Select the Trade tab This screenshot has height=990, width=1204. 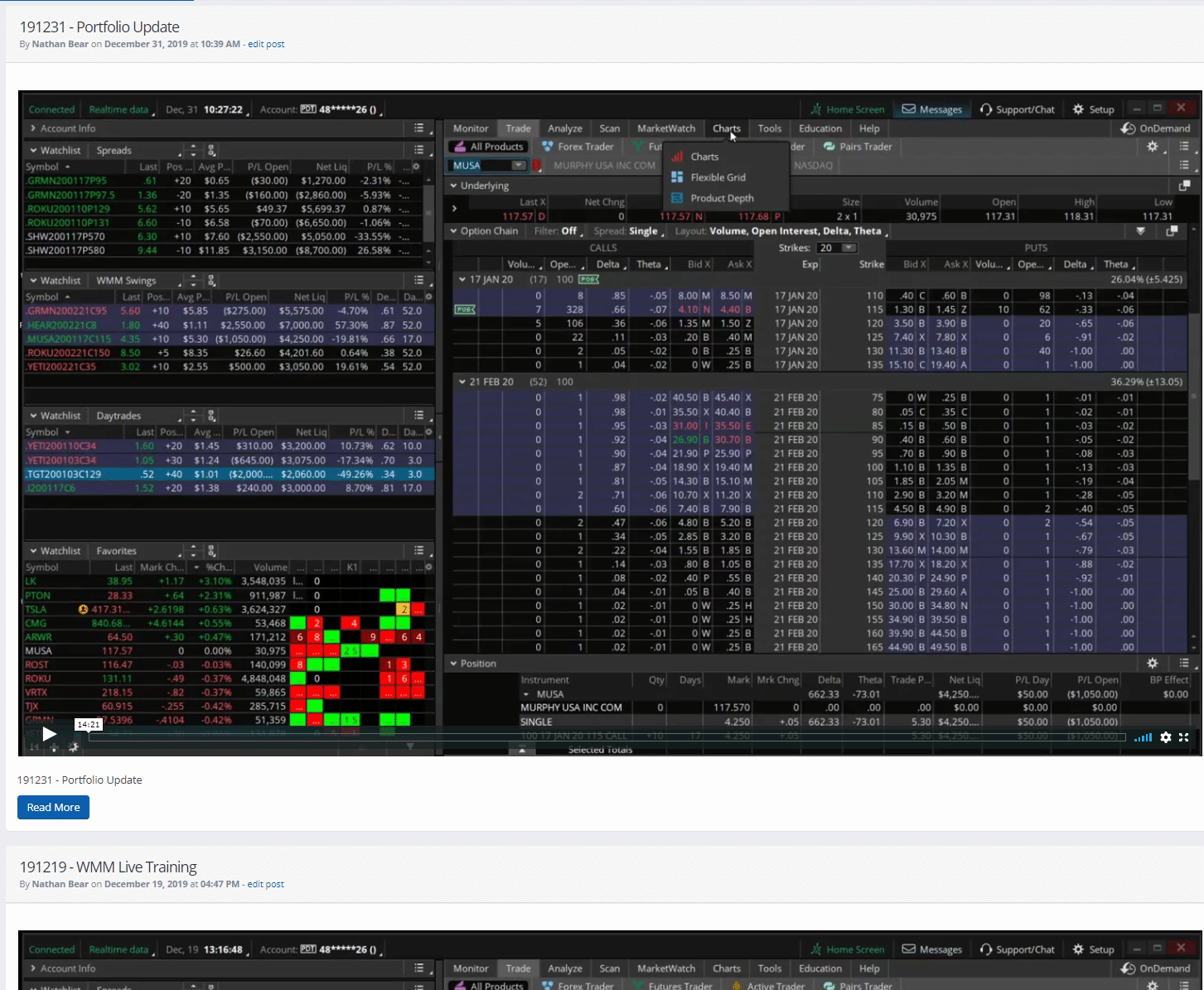click(x=519, y=128)
